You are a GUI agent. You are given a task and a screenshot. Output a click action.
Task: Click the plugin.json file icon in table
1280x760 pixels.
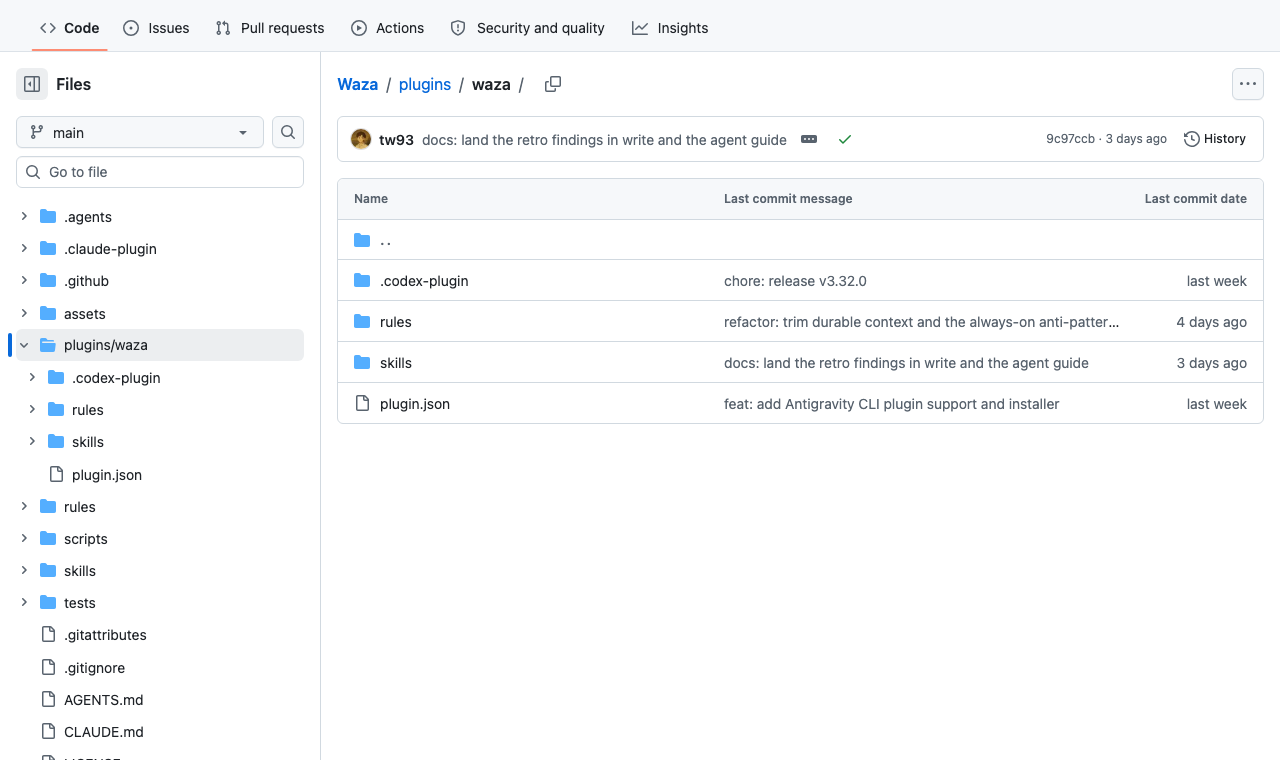click(362, 404)
